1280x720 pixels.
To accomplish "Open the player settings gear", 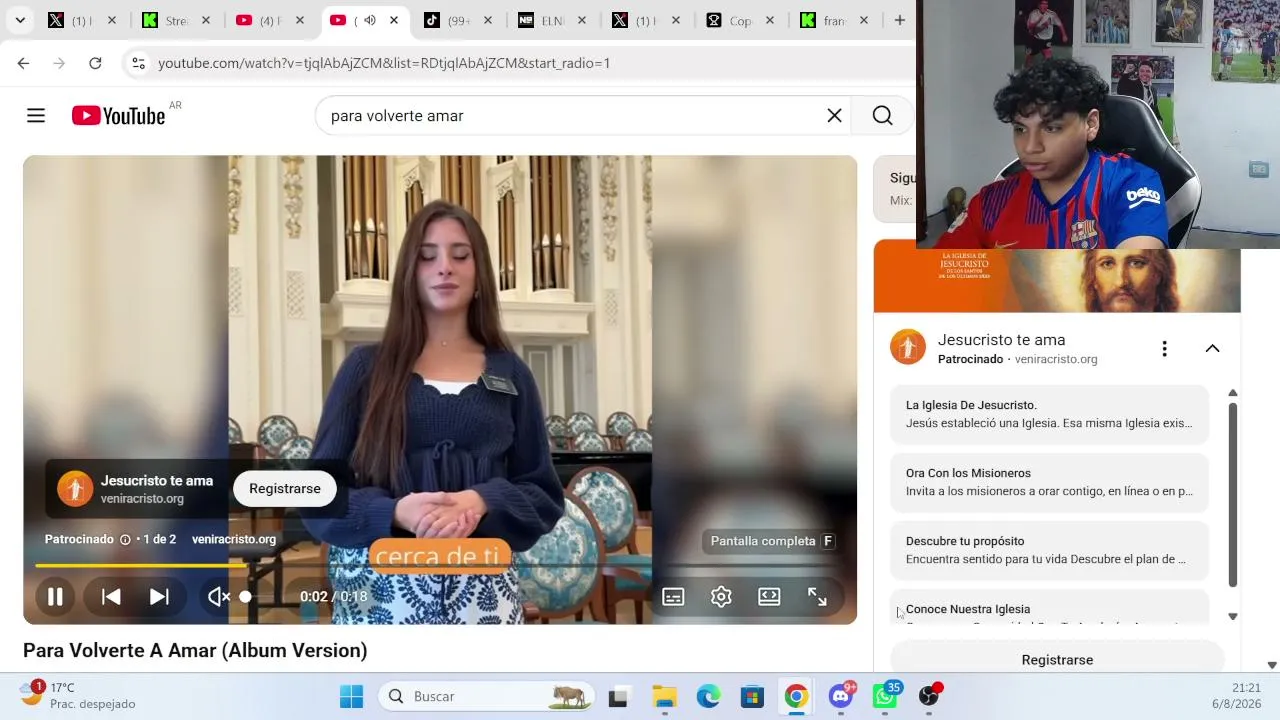I will tap(721, 597).
